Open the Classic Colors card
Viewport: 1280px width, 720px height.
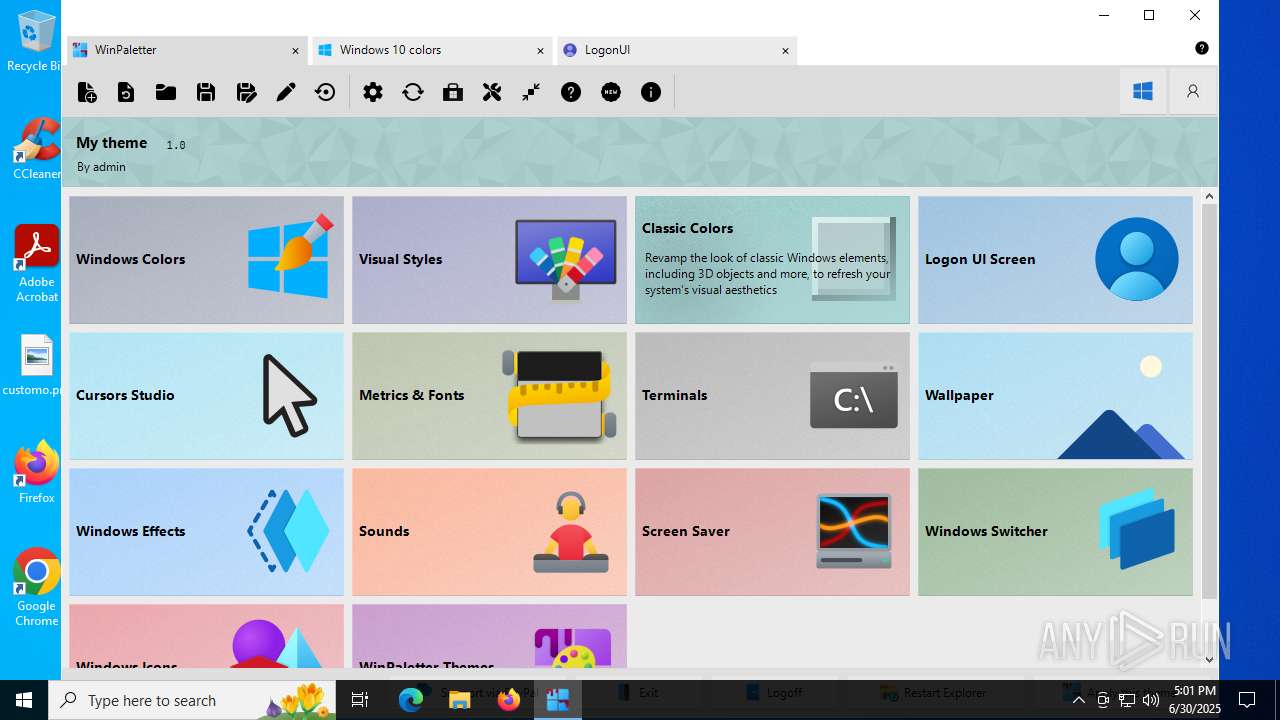[772, 260]
